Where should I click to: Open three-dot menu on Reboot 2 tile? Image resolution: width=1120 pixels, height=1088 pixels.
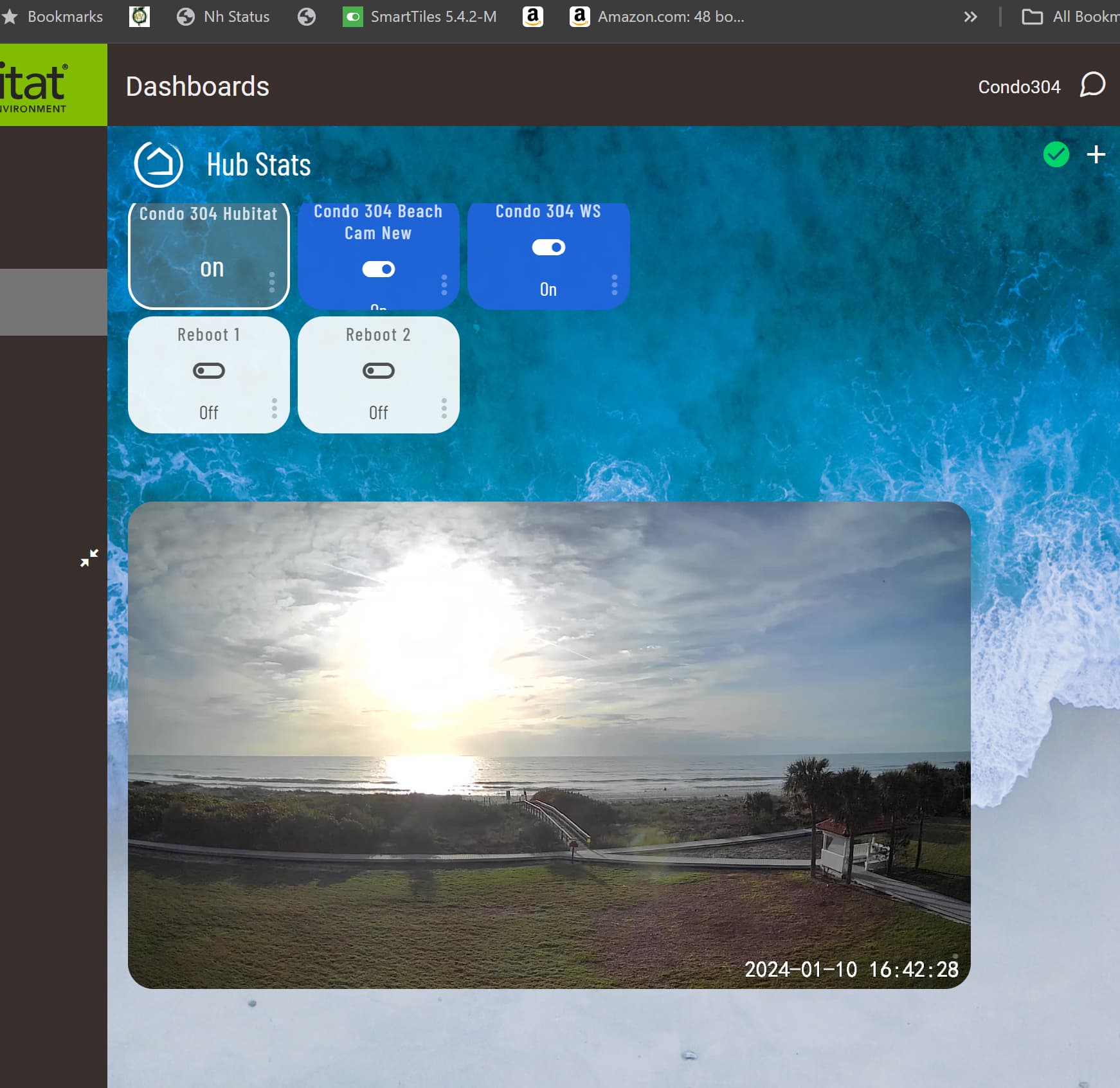[x=444, y=408]
